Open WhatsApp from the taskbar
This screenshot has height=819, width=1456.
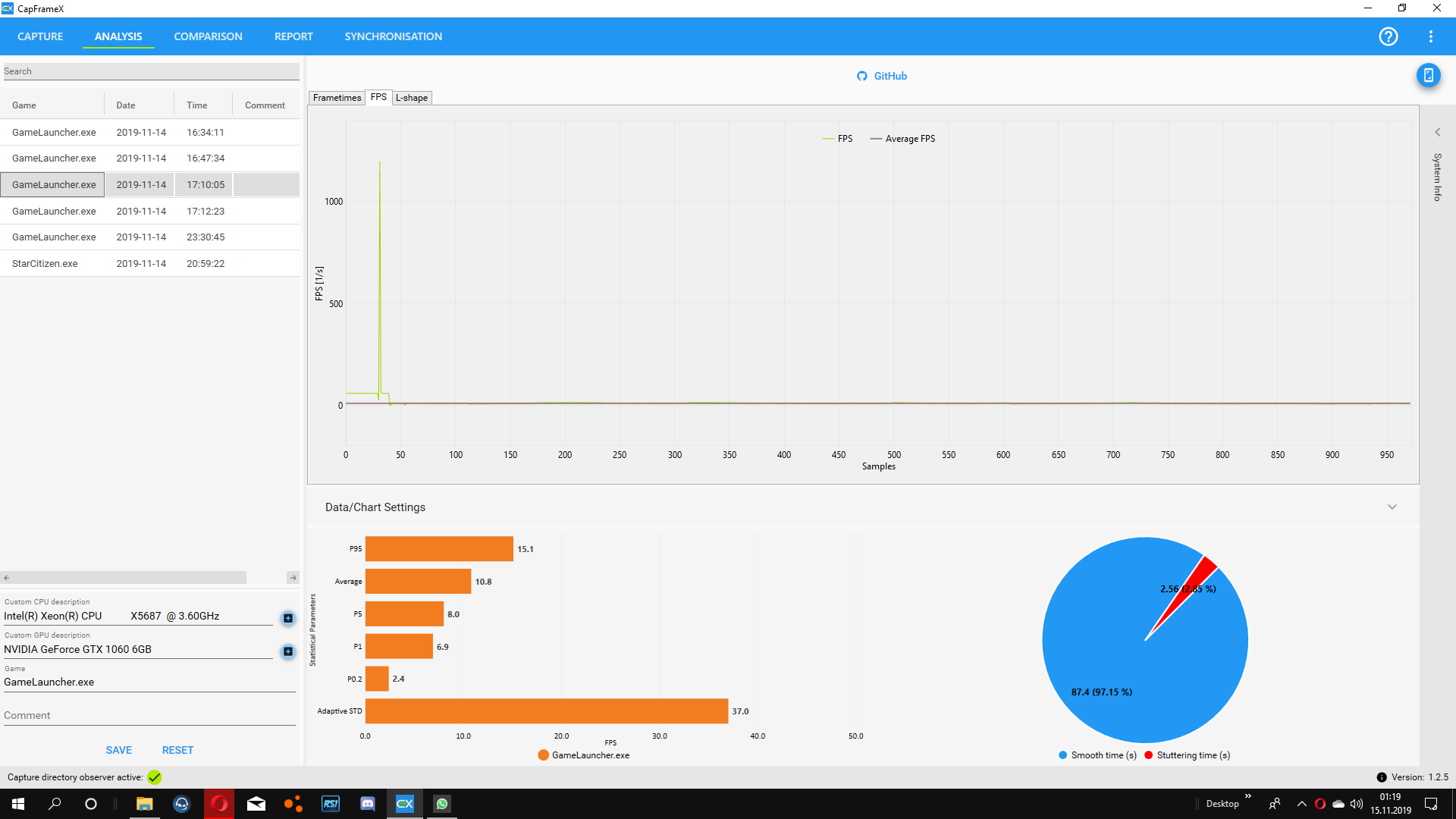442,804
